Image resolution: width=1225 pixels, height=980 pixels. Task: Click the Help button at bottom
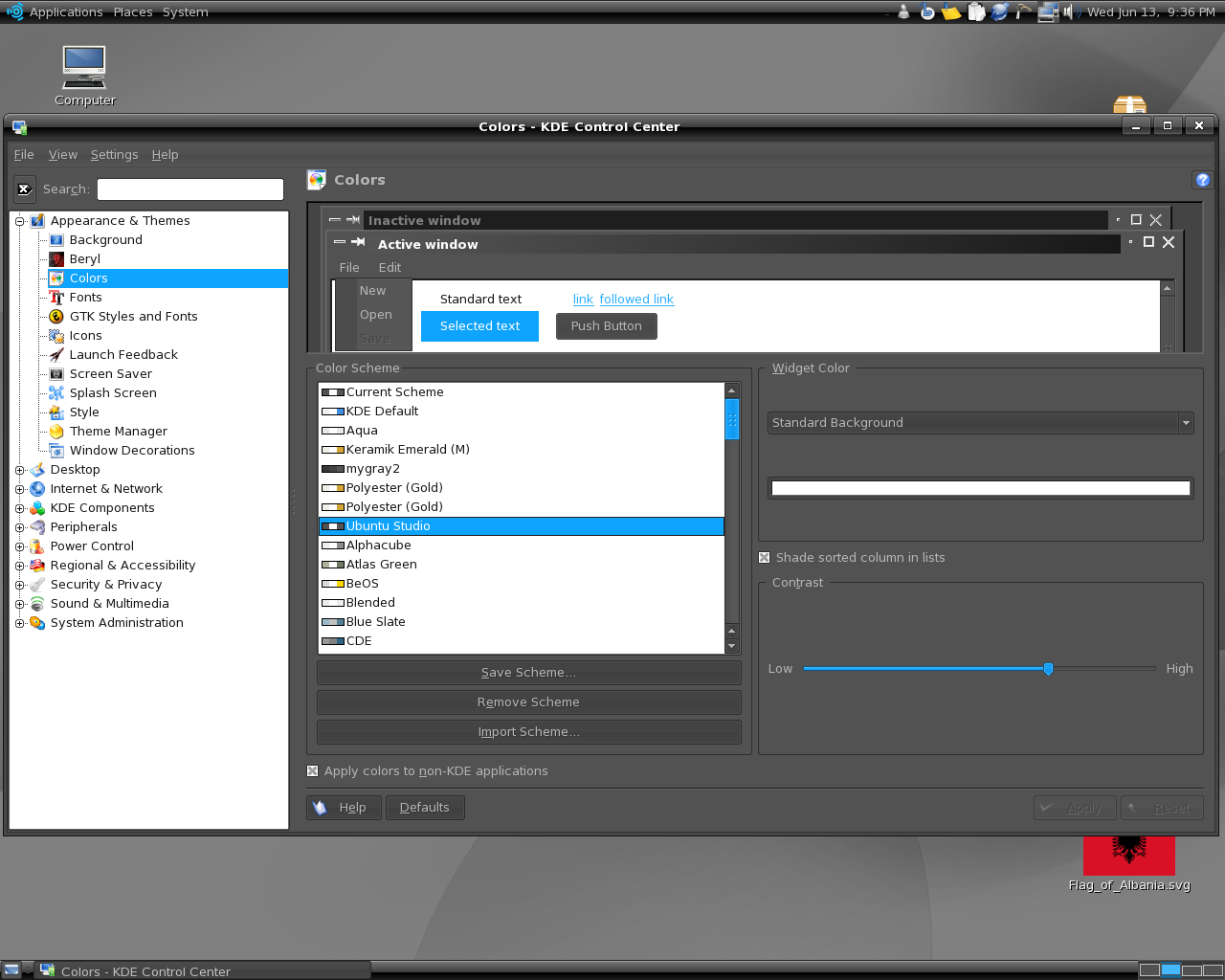tap(344, 808)
